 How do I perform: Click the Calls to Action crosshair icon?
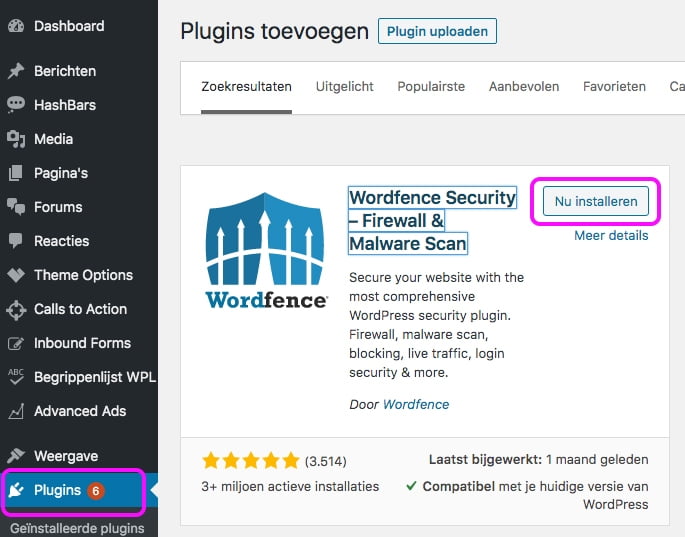pyautogui.click(x=16, y=309)
